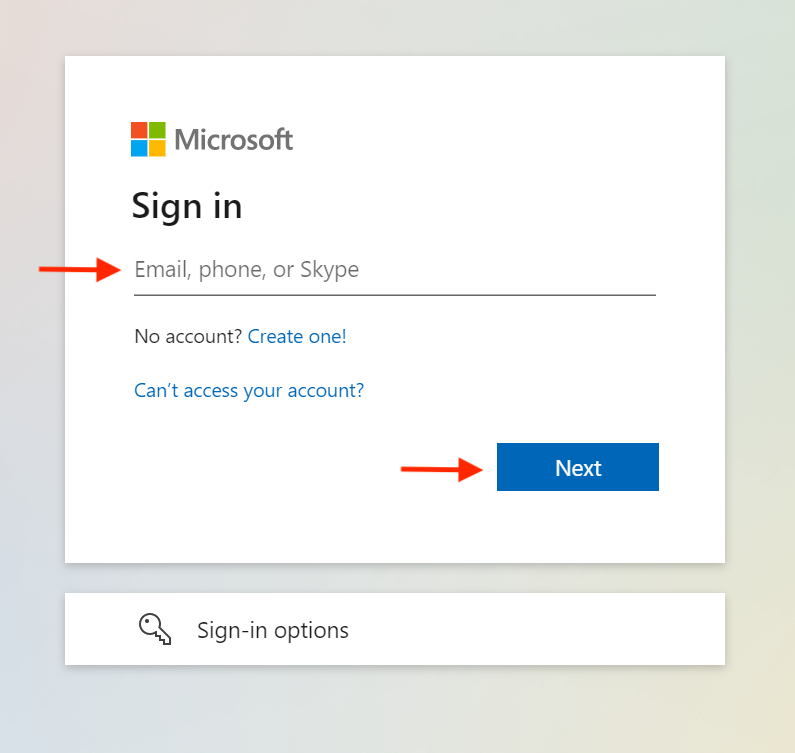Viewport: 795px width, 753px height.
Task: Click the "Sign in" heading
Action: (x=187, y=206)
